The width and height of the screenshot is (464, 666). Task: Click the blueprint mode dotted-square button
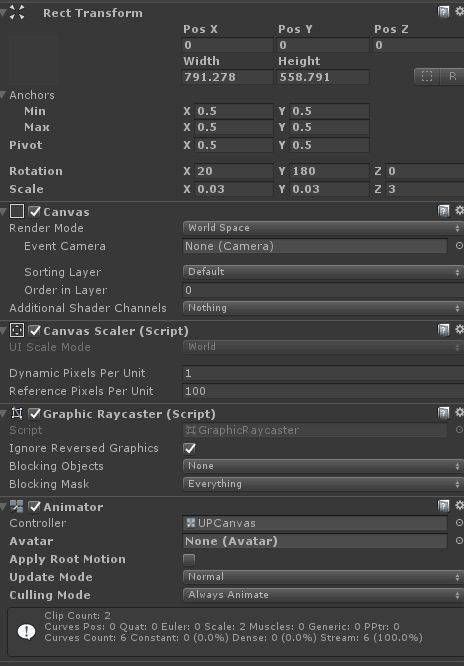tap(427, 76)
